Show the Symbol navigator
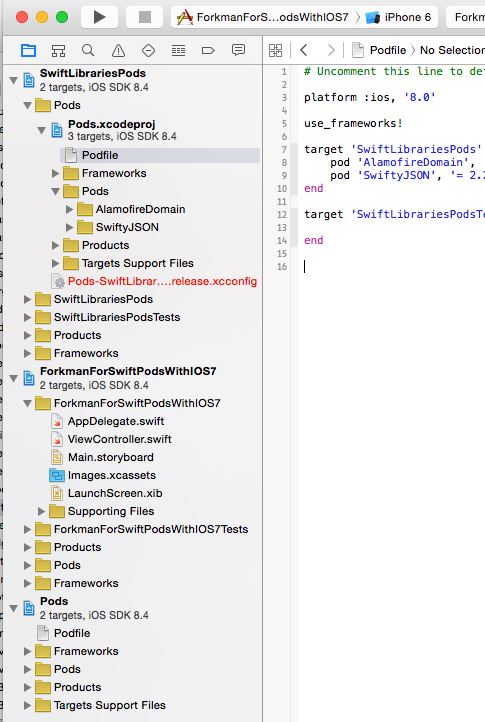Image resolution: width=485 pixels, height=722 pixels. 58,50
